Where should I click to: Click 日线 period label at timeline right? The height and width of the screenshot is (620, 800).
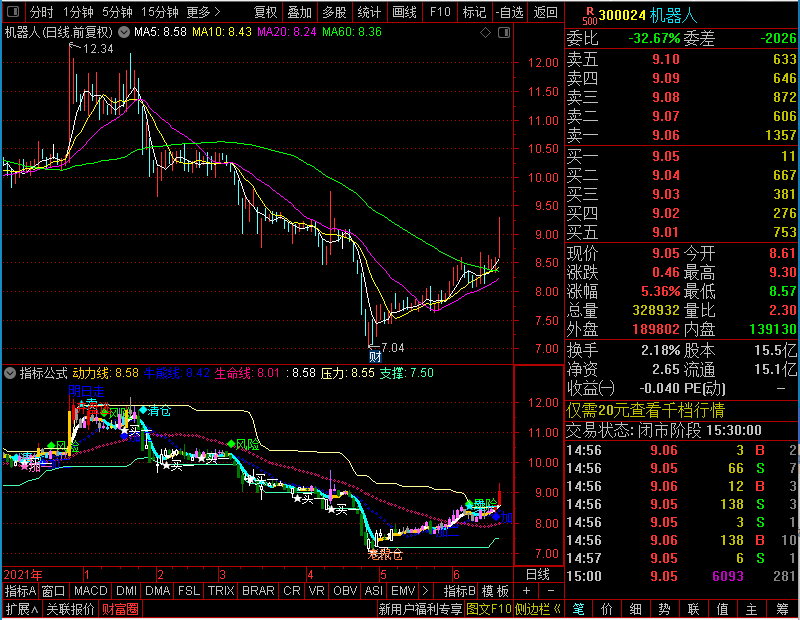pos(538,575)
